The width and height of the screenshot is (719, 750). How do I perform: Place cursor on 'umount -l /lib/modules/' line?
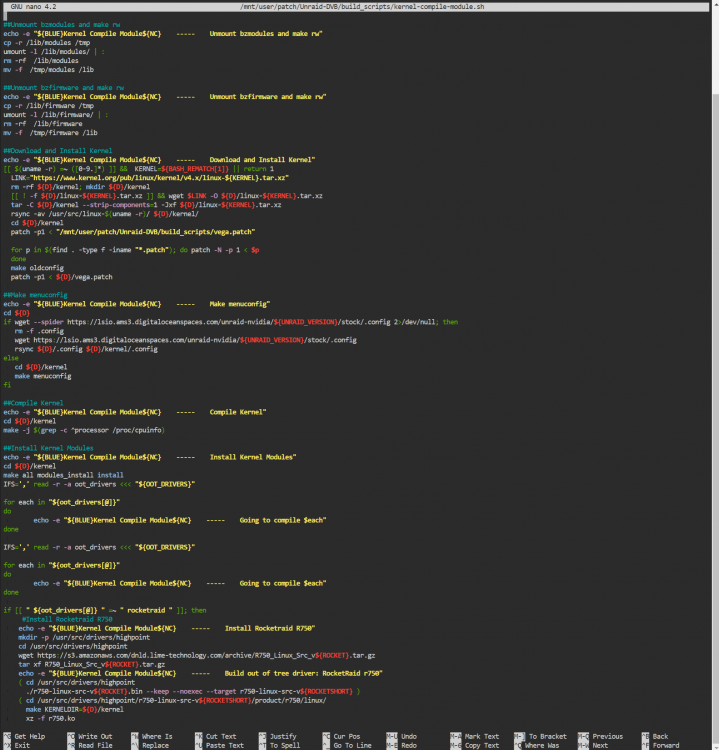tap(54, 52)
